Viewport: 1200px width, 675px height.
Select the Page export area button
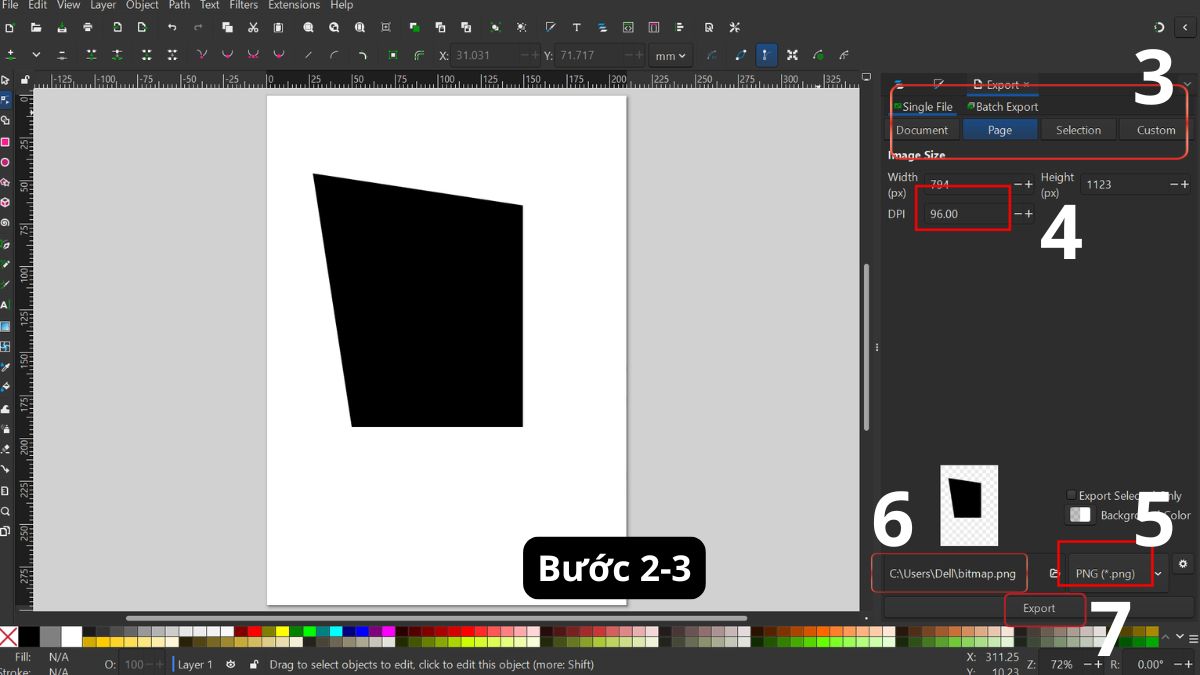coord(1000,129)
